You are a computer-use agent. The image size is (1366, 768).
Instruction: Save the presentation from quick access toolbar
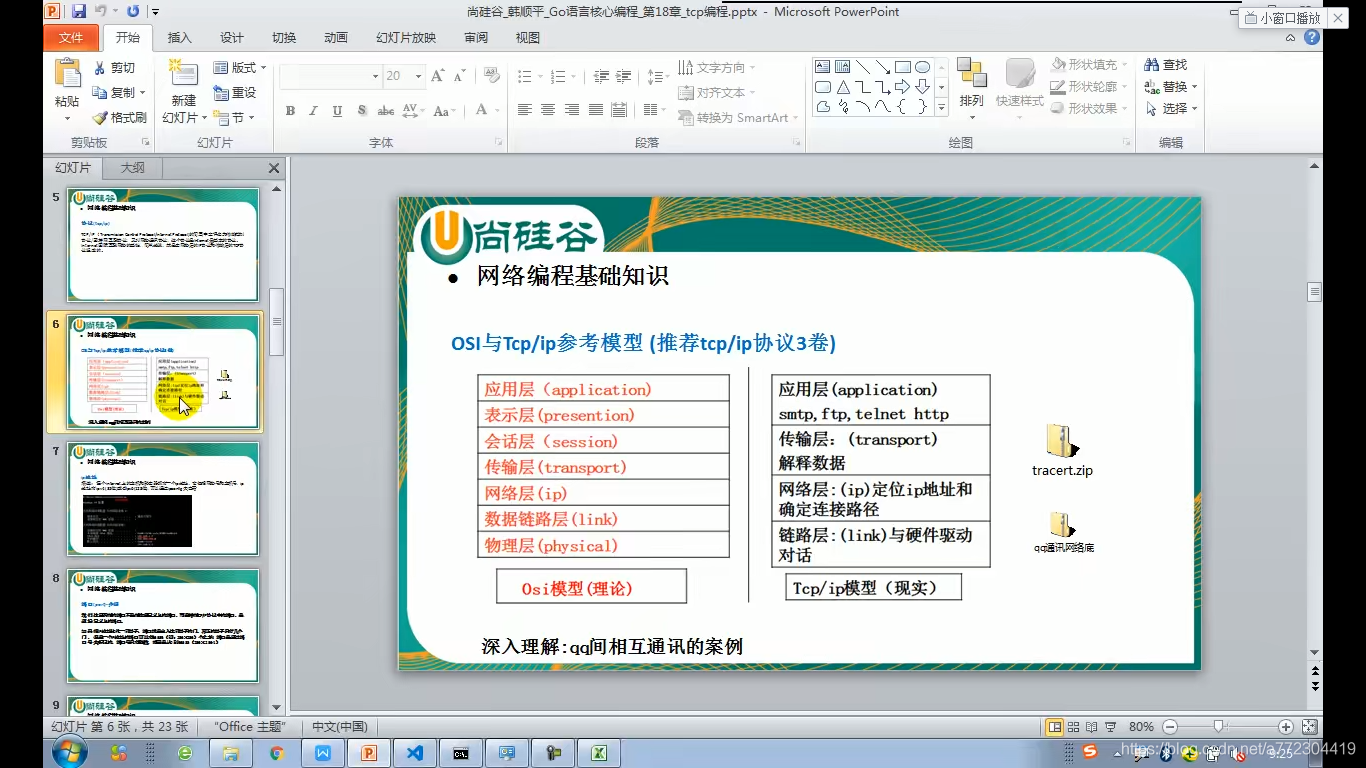(79, 12)
